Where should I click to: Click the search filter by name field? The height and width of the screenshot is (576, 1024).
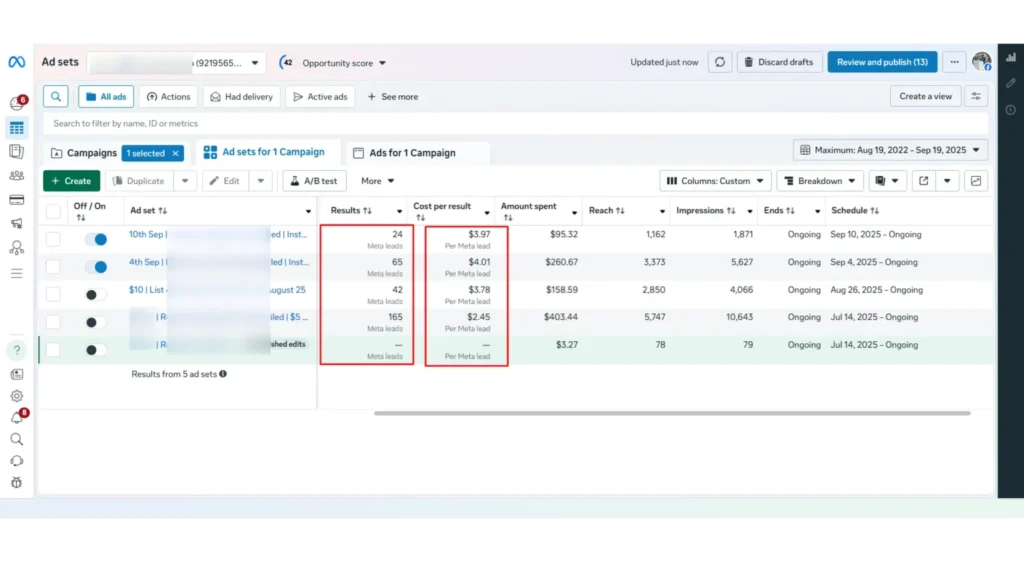click(x=516, y=123)
